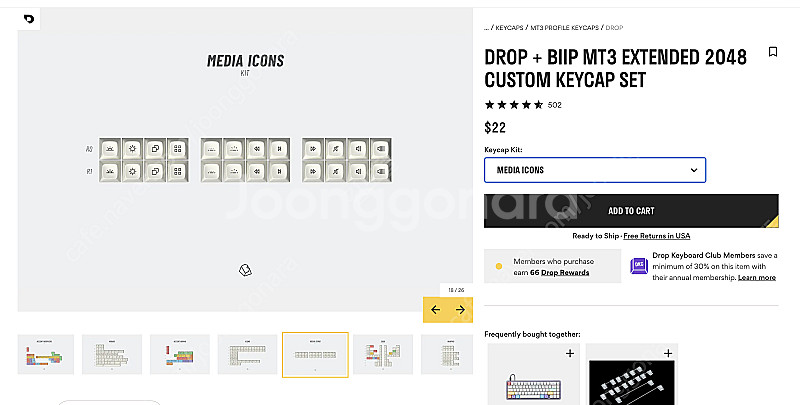This screenshot has width=800, height=405.
Task: Open KEYCAPS breadcrumb link
Action: click(x=510, y=28)
